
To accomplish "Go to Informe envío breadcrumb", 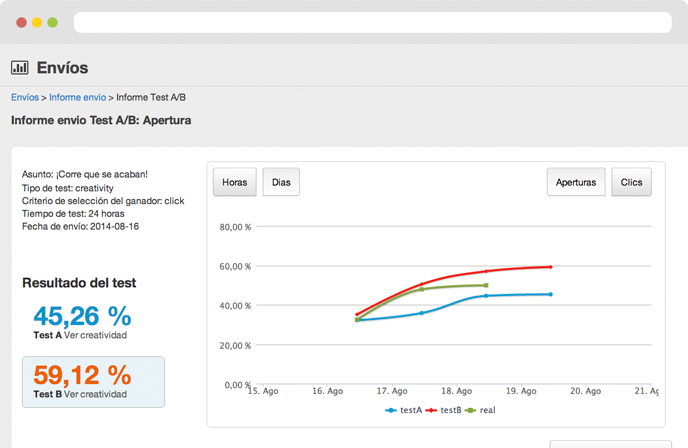I will 78,97.
